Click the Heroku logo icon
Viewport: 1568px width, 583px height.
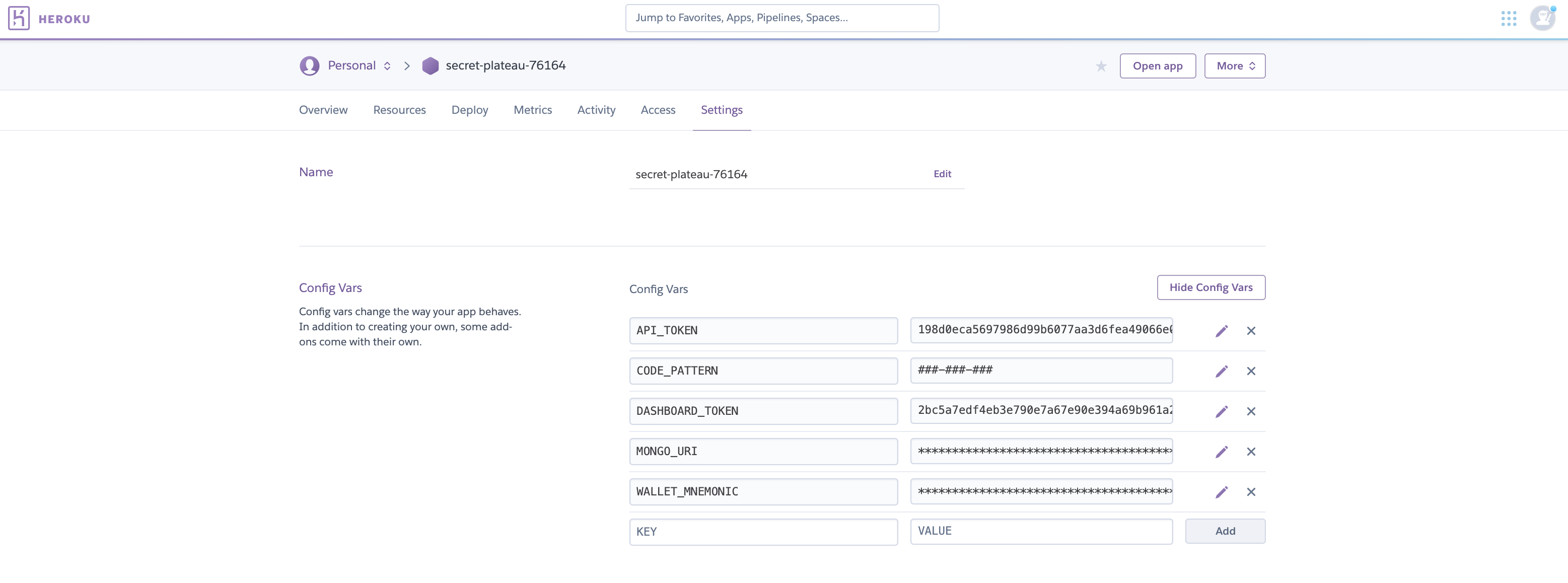point(19,18)
